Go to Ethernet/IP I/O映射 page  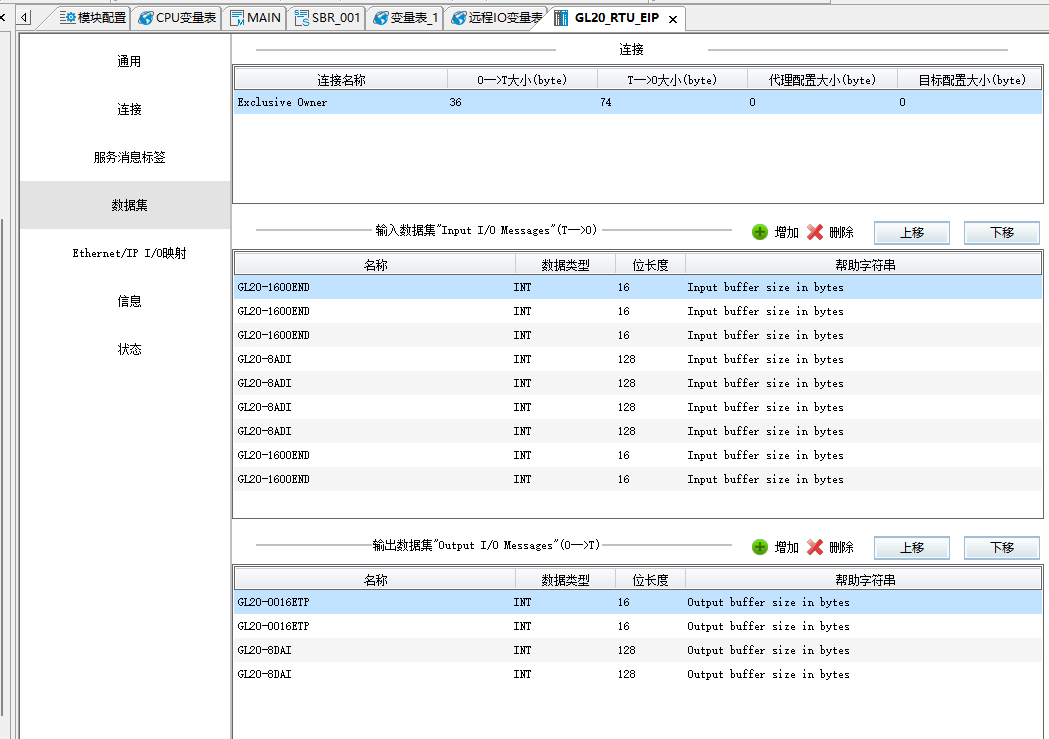click(x=129, y=253)
